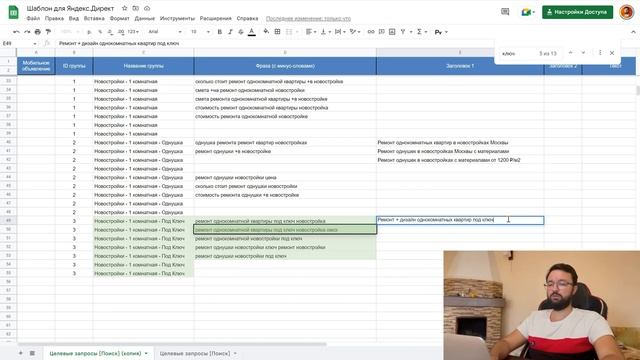The image size is (640, 360).
Task: Open the account avatar menu
Action: 626,12
